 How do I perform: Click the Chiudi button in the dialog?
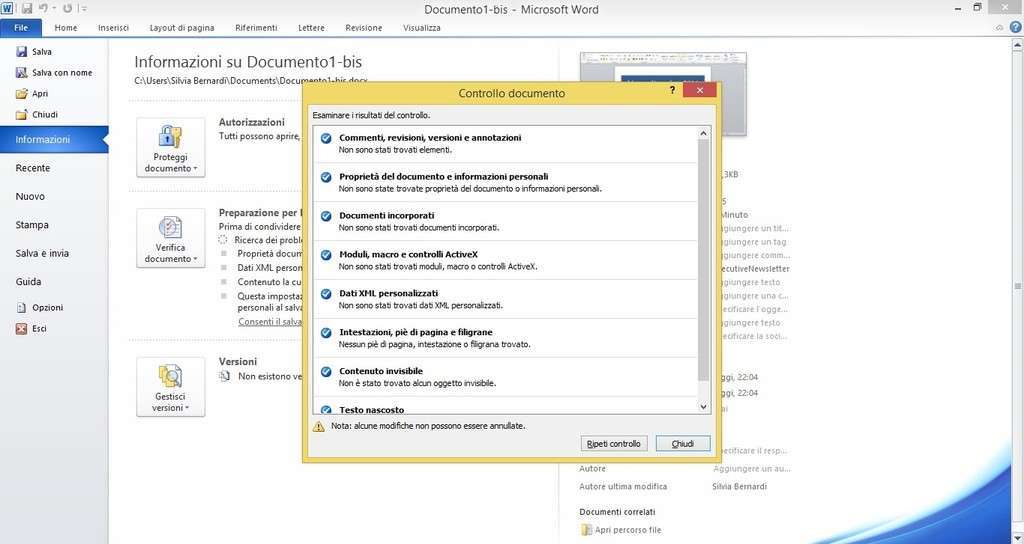pos(682,443)
